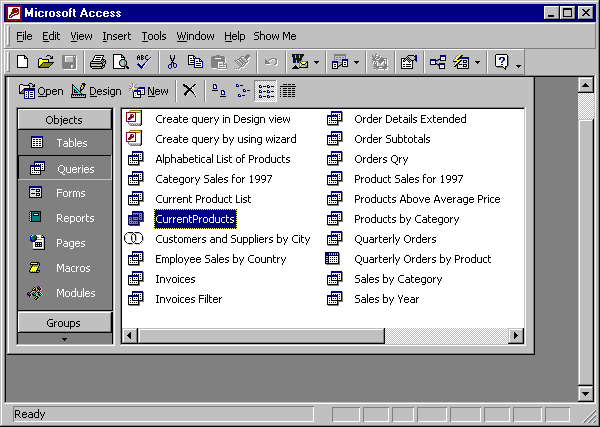Select Tables in the Objects bar
The width and height of the screenshot is (600, 427).
64,143
